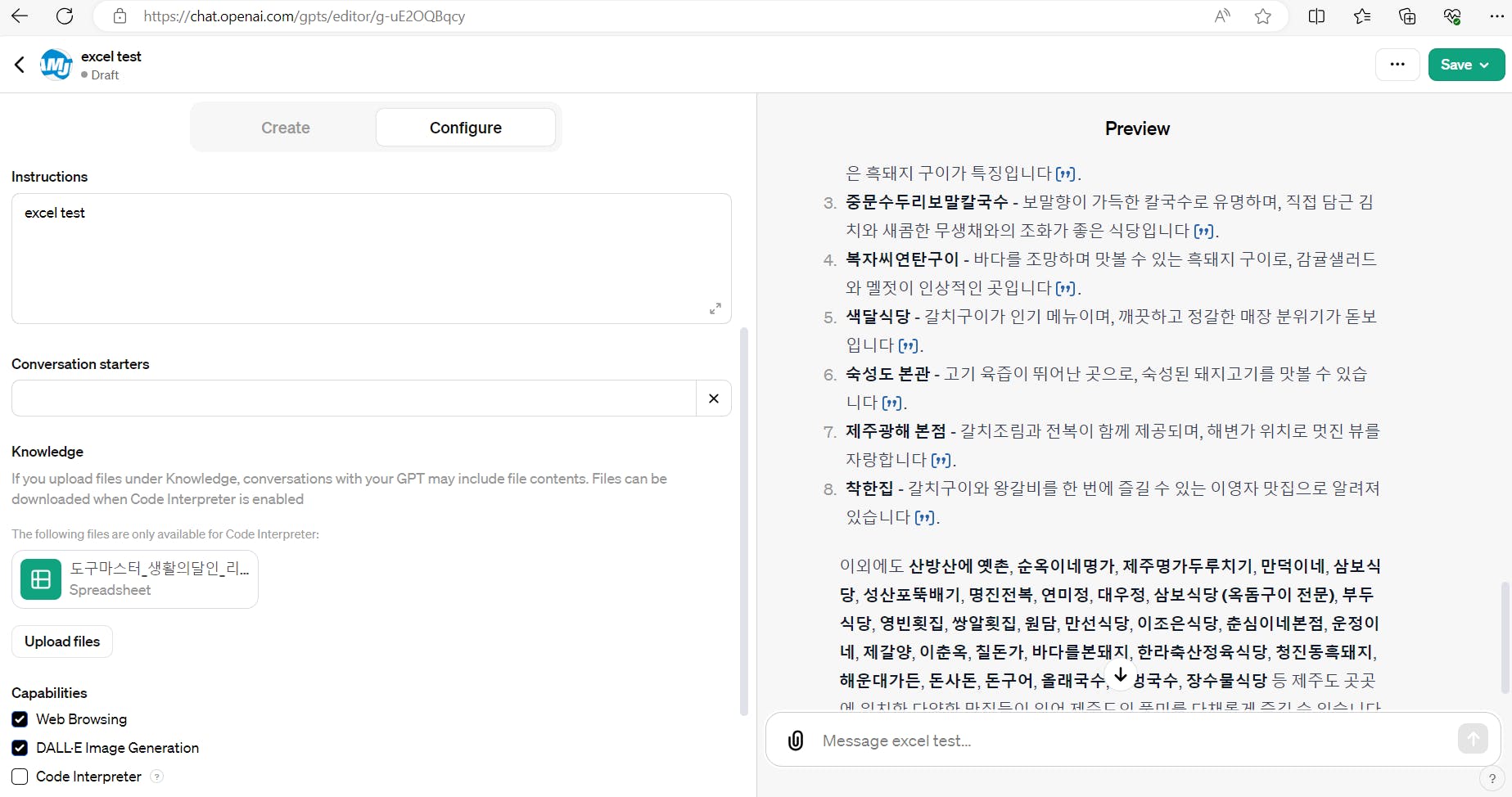Click the send message arrow button
This screenshot has height=797, width=1512.
1472,739
